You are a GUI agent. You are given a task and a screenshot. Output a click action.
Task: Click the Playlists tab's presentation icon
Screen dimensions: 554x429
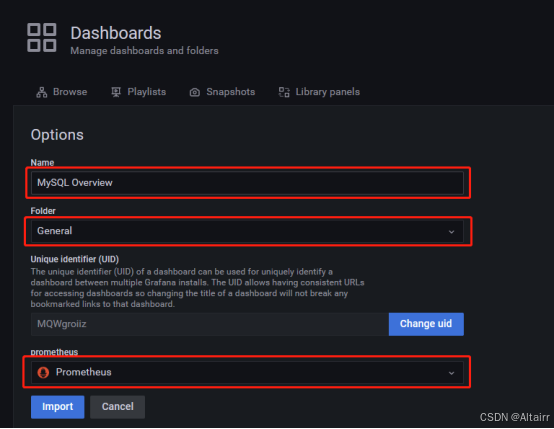pos(116,92)
